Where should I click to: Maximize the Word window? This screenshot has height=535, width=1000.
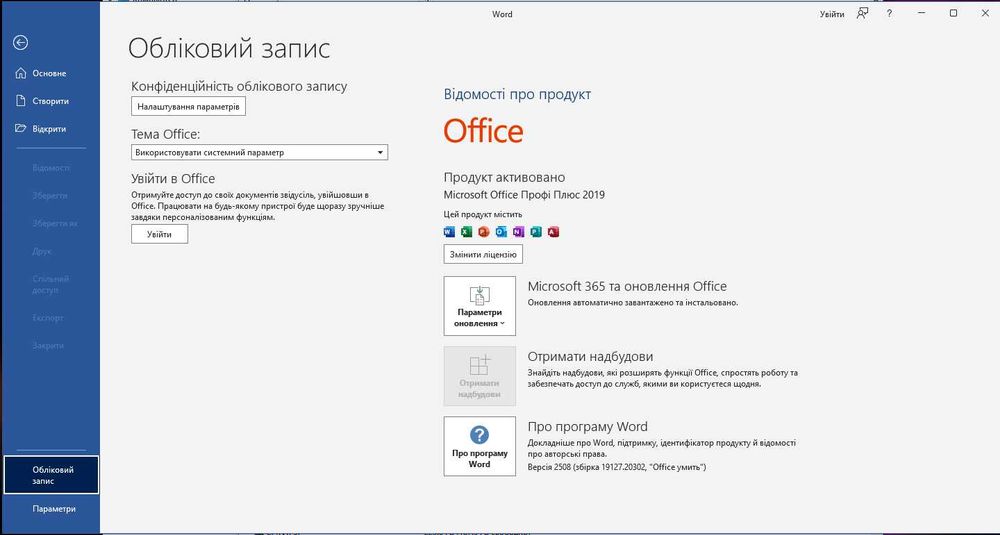(x=953, y=13)
